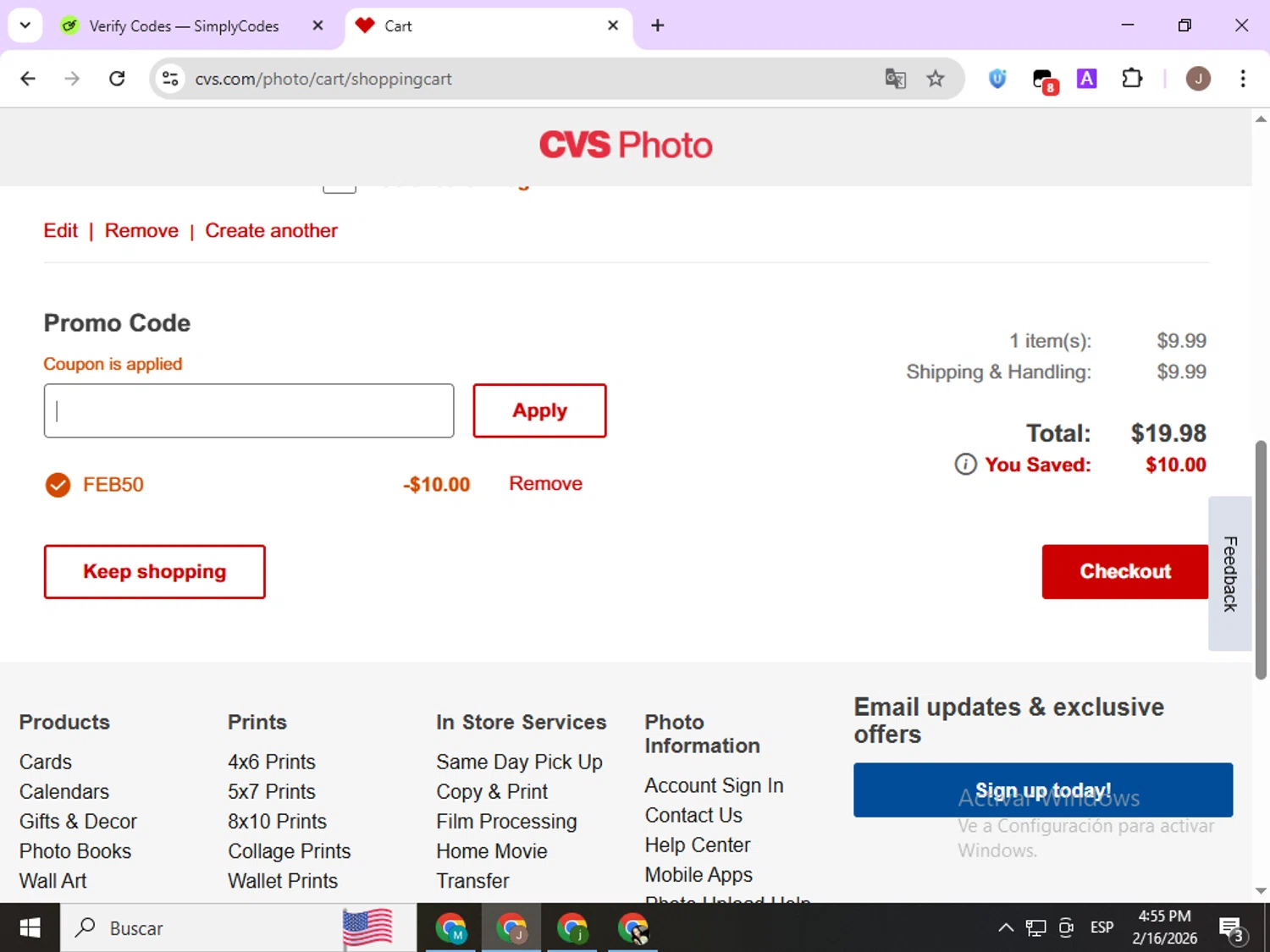Open Account Sign In link

tap(714, 786)
